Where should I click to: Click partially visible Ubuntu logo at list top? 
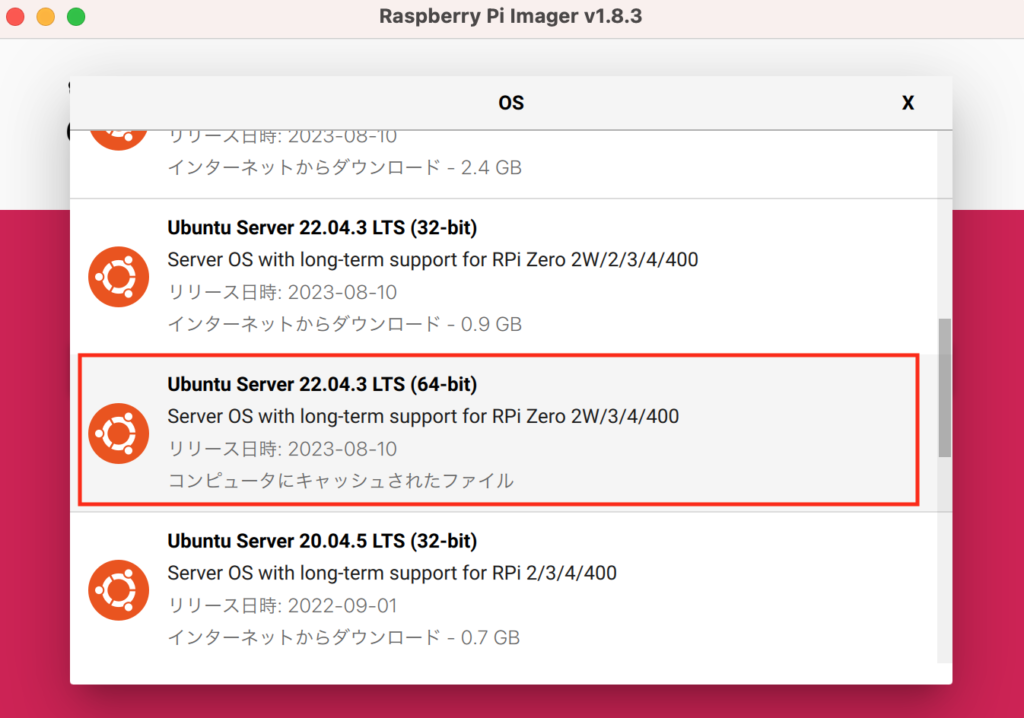coord(118,140)
